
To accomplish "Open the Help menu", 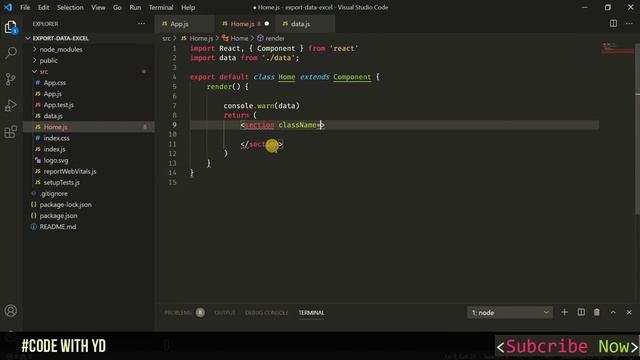I will [188, 7].
